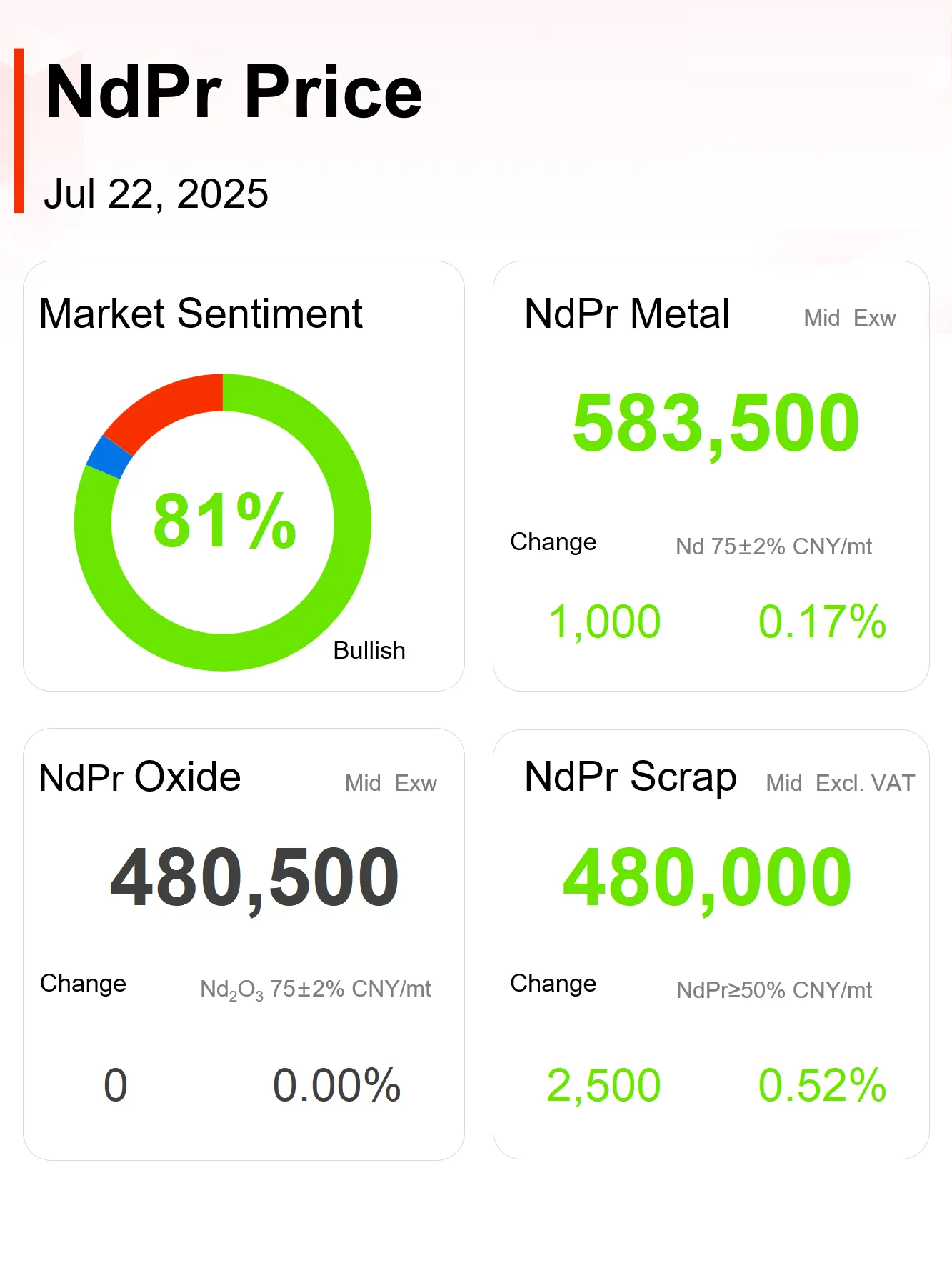Click the 480,500 NdPr Oxide price
The height and width of the screenshot is (1263, 952).
254,878
